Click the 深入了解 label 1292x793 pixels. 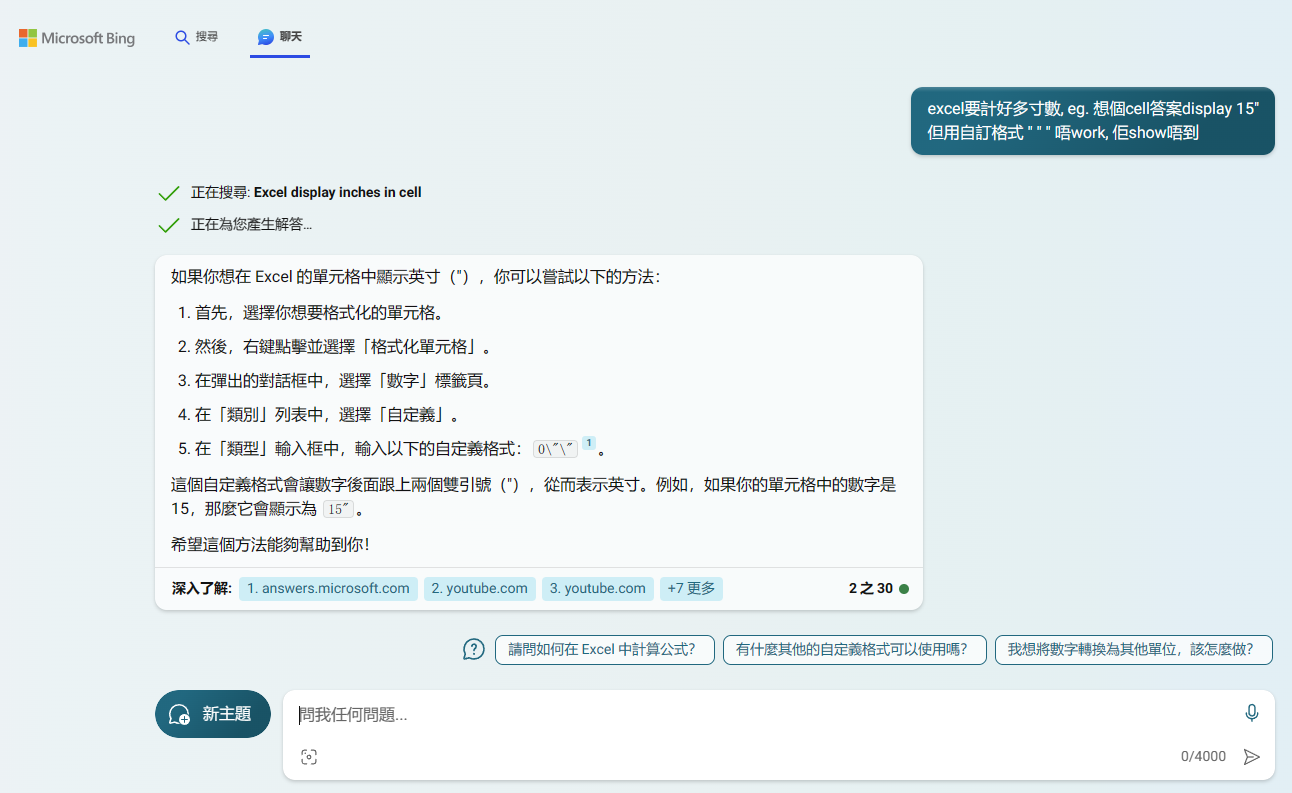[202, 589]
